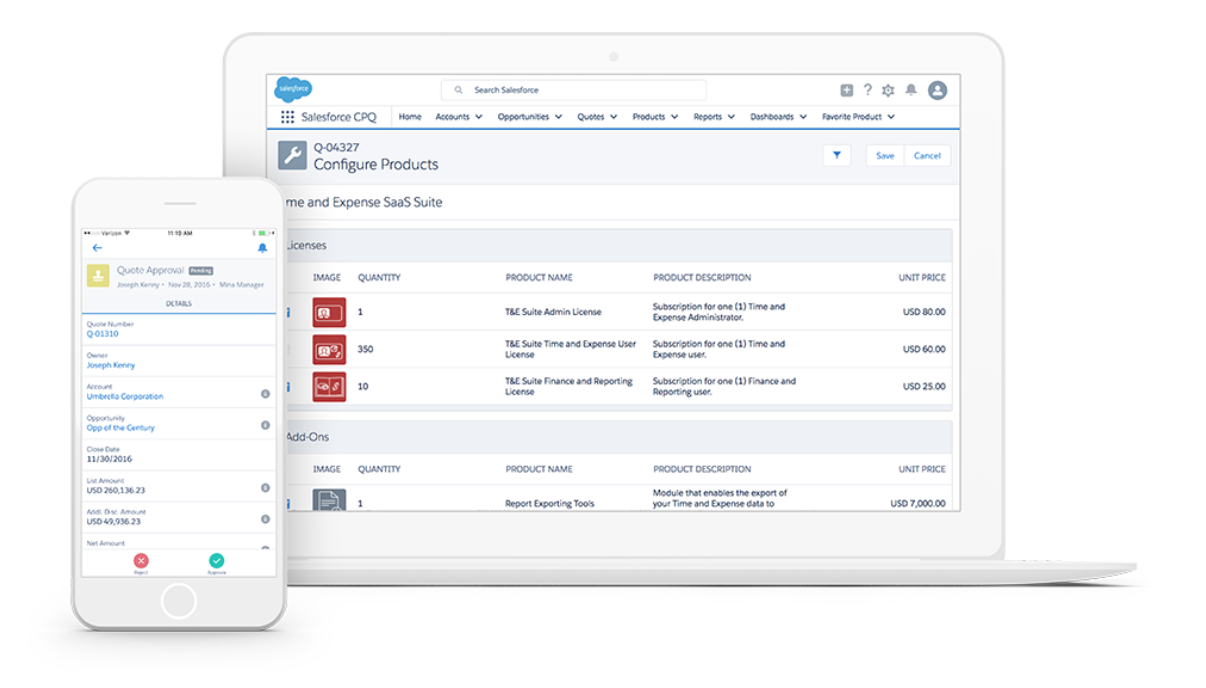The image size is (1206, 688).
Task: Expand the Accounts tab chevron
Action: pos(479,117)
